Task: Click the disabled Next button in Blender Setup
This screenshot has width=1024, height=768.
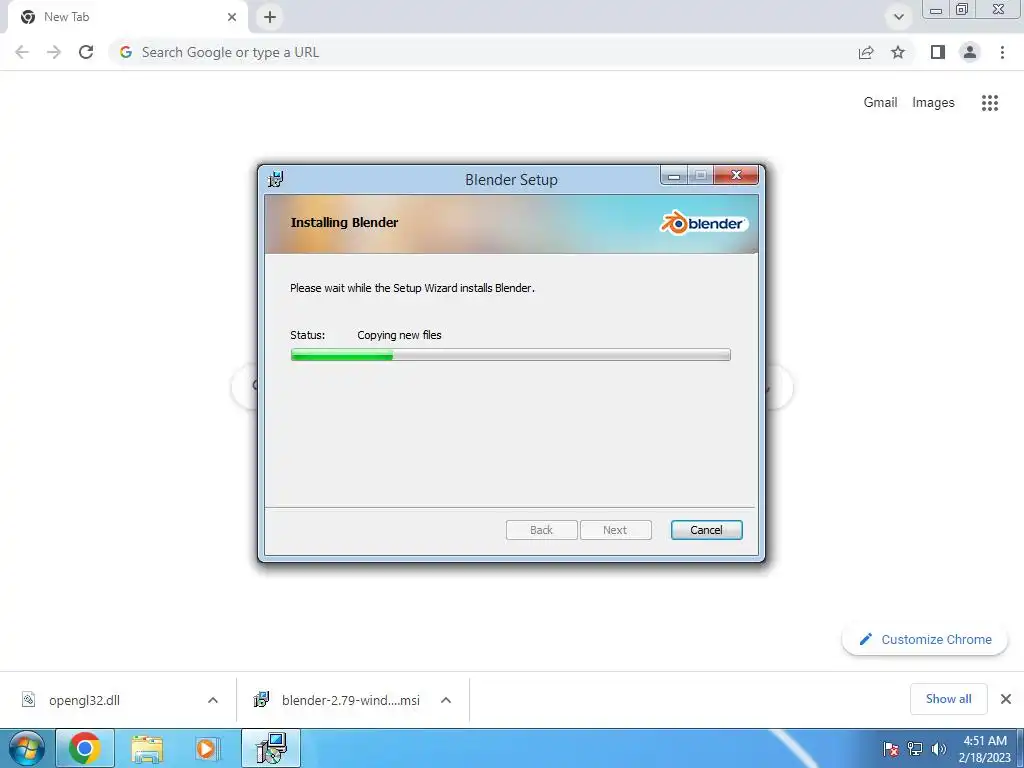Action: point(615,530)
